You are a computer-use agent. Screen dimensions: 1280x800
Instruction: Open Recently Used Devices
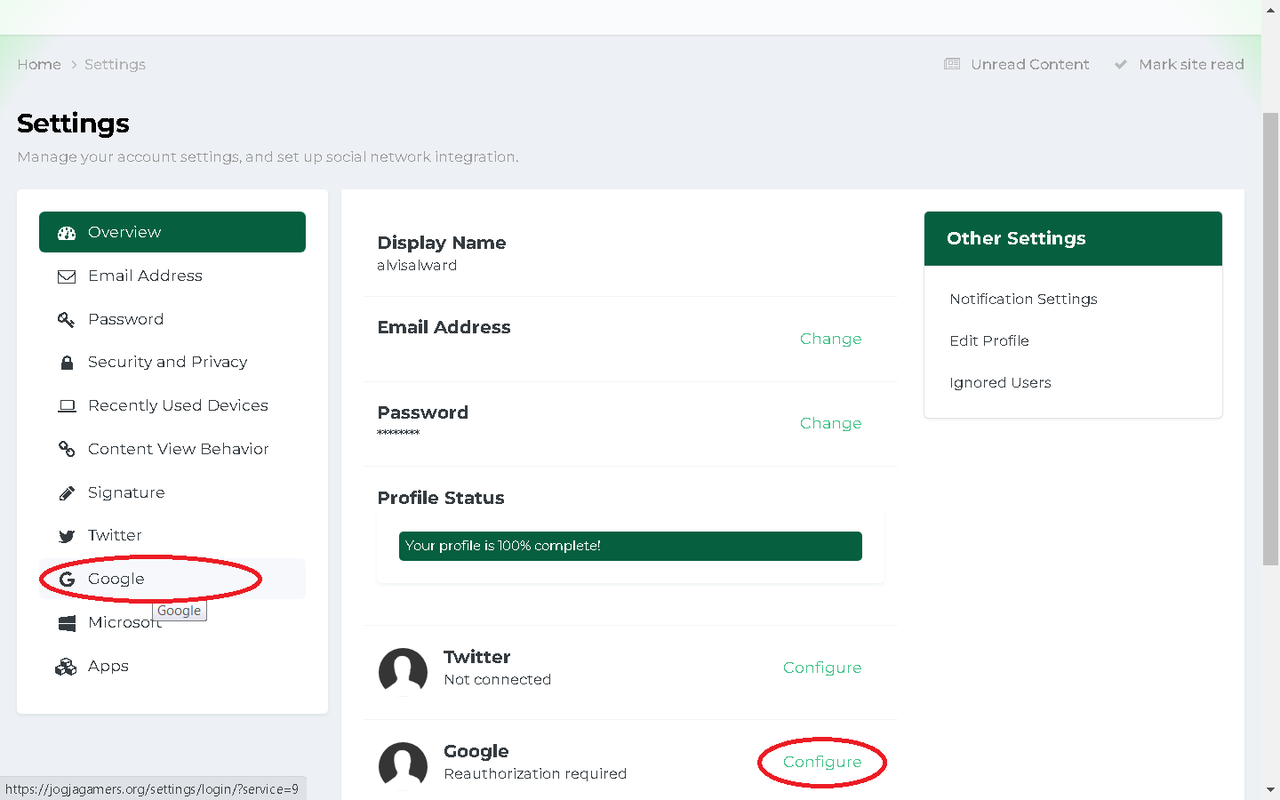[x=172, y=405]
